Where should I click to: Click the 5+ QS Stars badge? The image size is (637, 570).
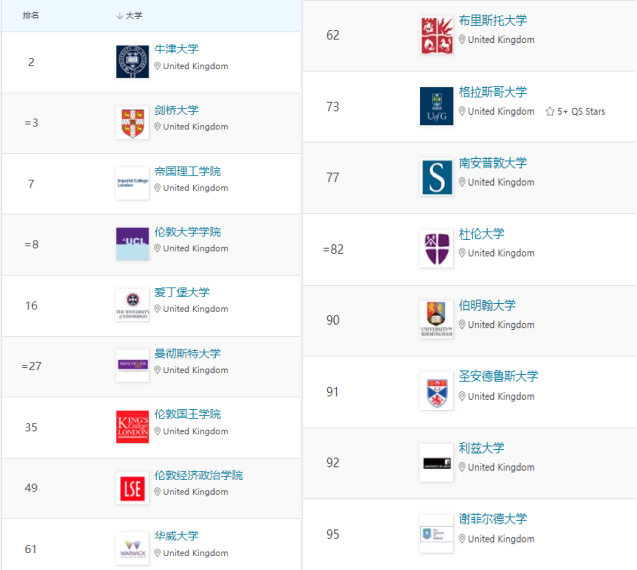tap(575, 112)
